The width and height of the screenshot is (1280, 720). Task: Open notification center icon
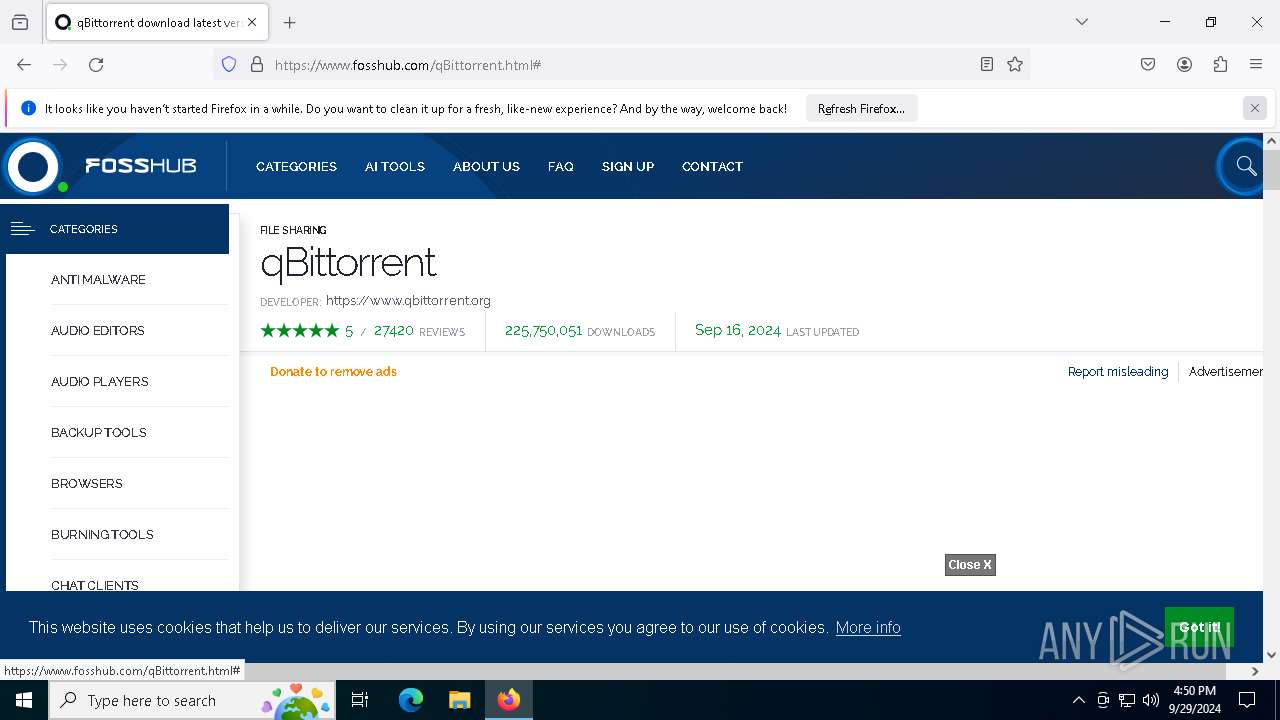[1247, 700]
